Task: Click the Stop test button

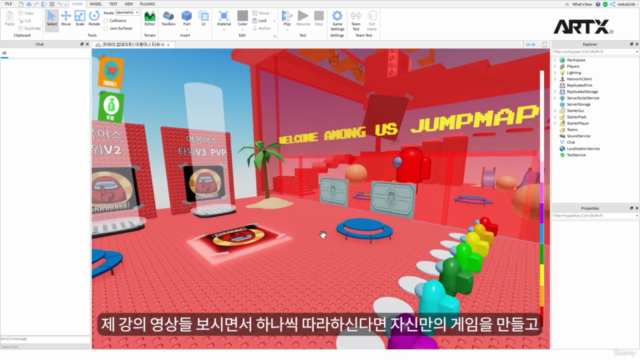Action: 319,18
